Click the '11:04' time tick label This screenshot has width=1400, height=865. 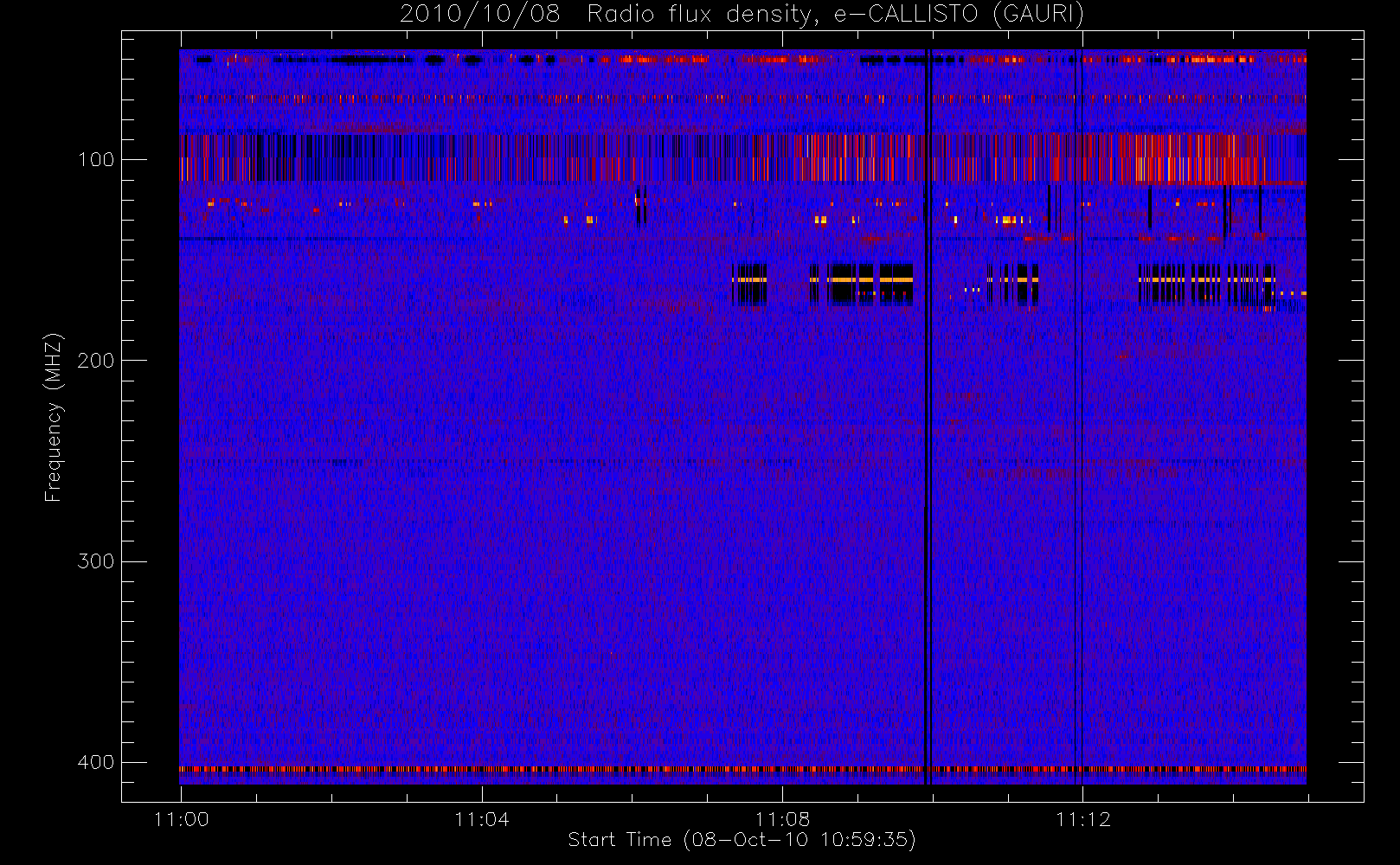point(482,819)
